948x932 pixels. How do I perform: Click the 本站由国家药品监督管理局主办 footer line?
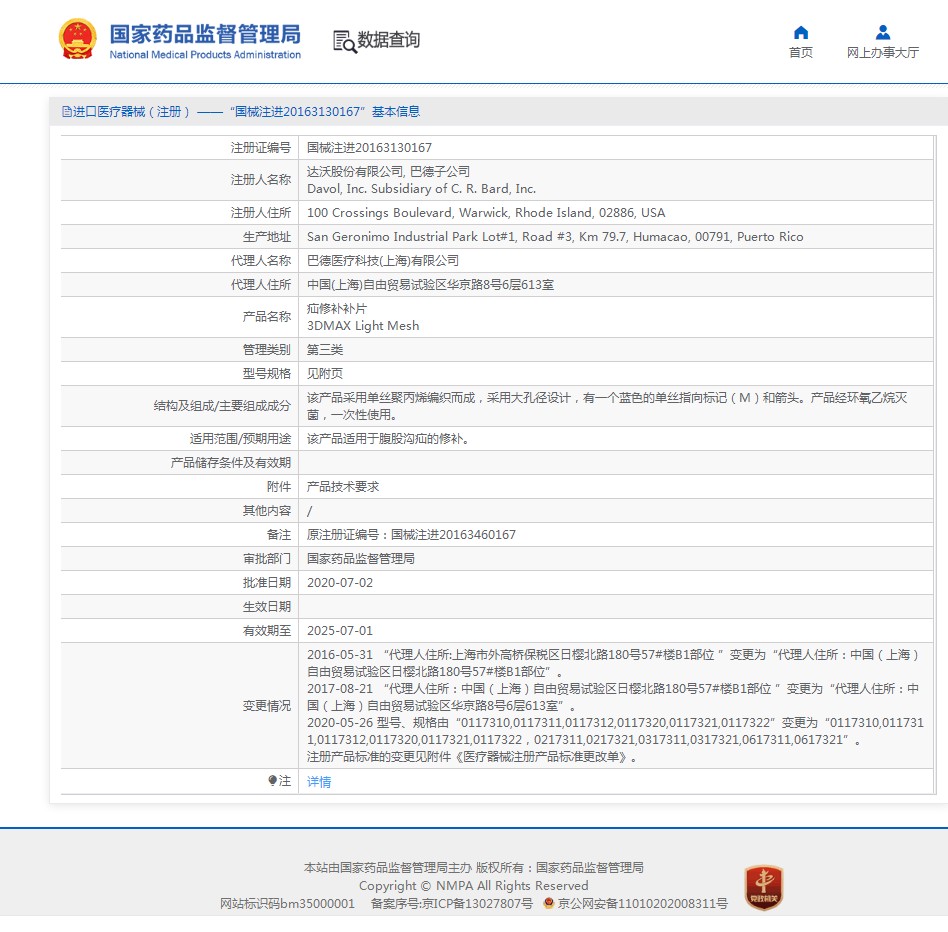pyautogui.click(x=473, y=868)
